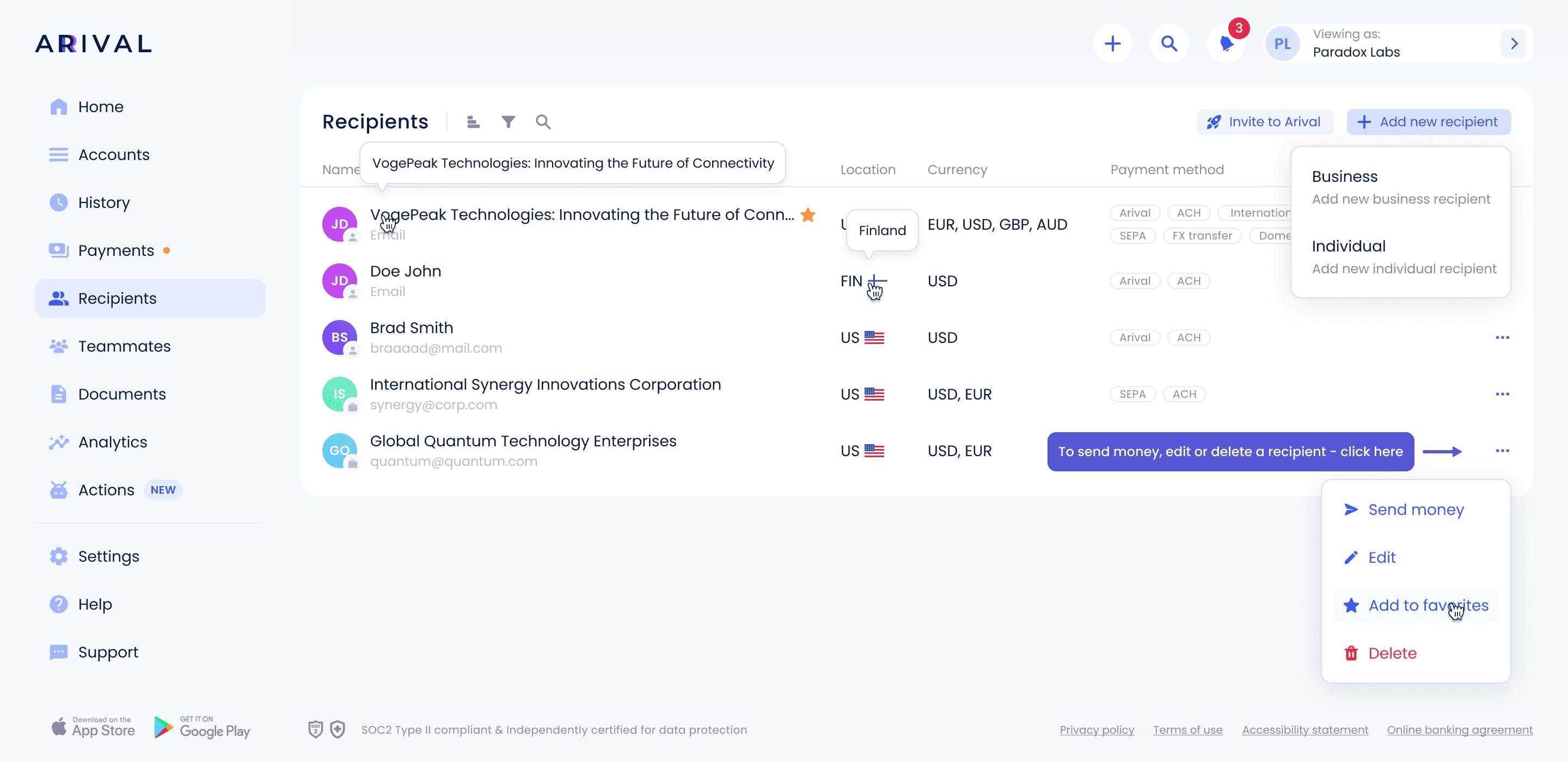Click the JD avatar of Doe John

click(x=339, y=280)
